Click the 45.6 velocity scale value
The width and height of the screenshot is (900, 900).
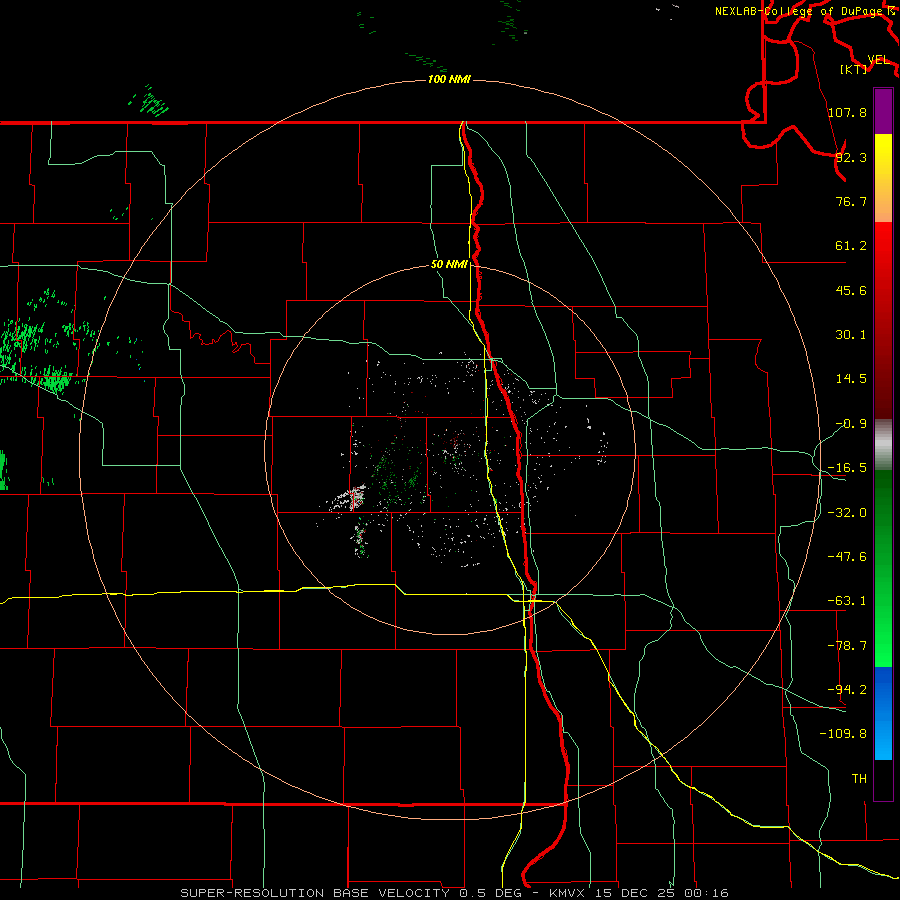click(851, 290)
